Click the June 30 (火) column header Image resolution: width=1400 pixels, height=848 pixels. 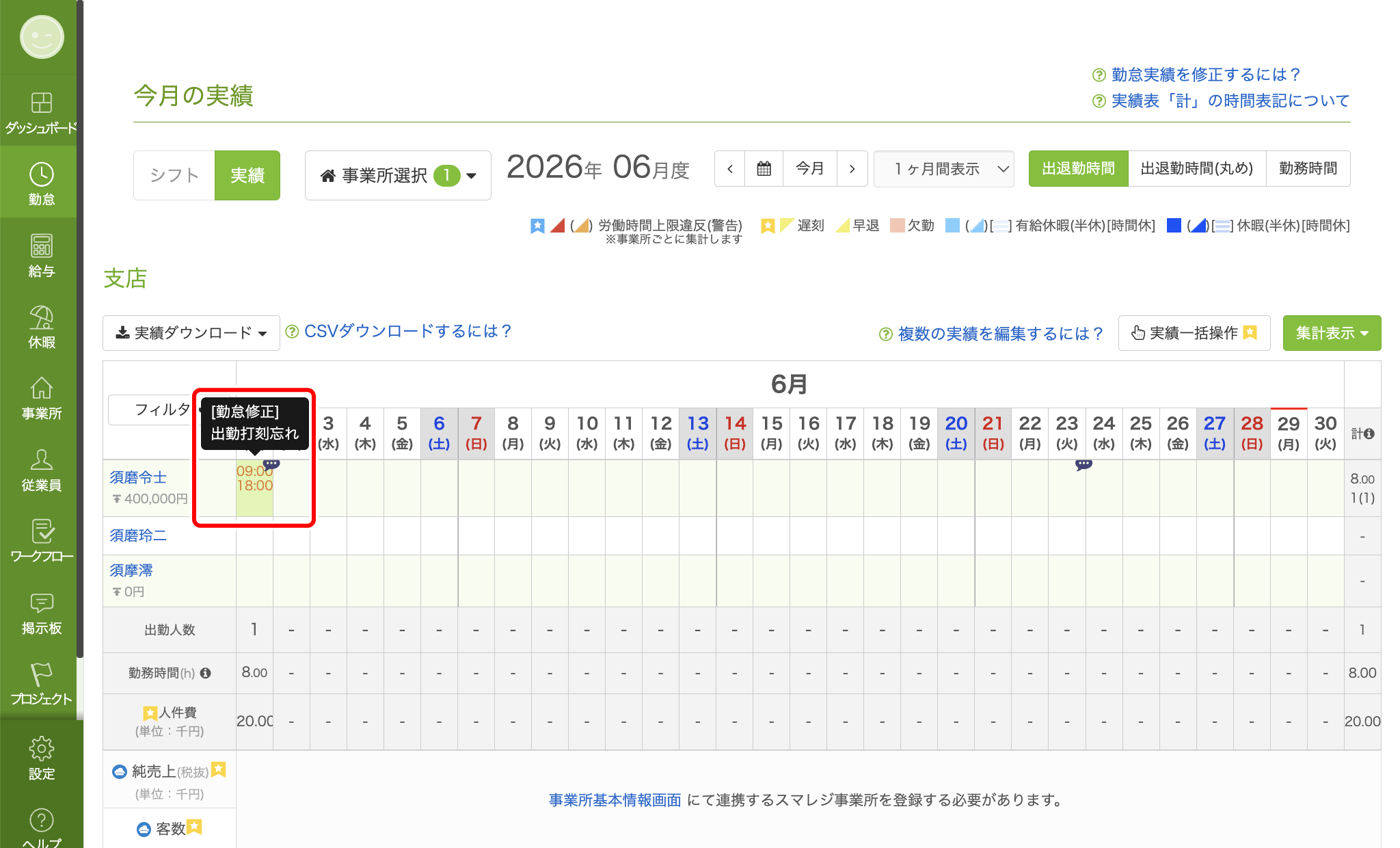[x=1325, y=434]
